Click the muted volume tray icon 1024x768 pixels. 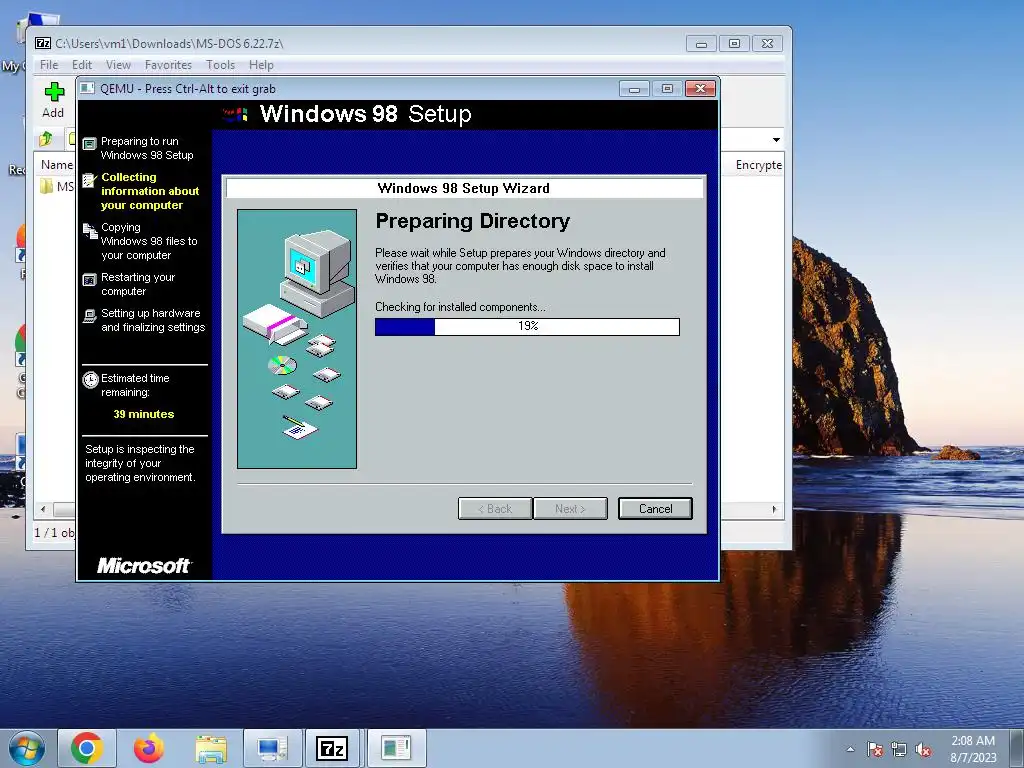point(923,750)
